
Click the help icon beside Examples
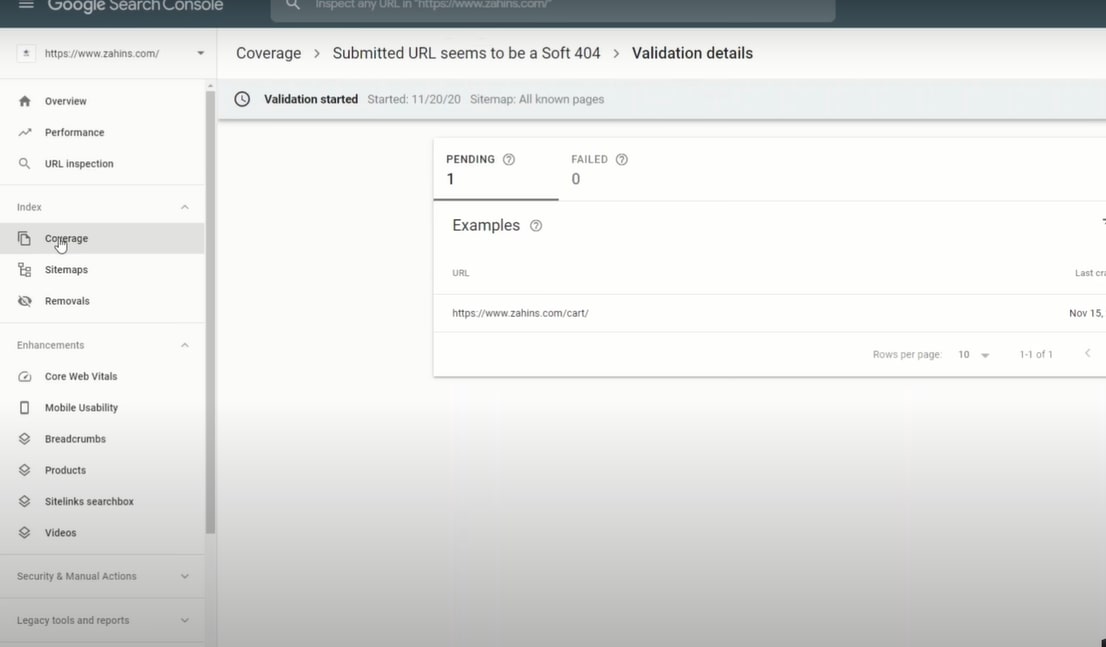[536, 226]
